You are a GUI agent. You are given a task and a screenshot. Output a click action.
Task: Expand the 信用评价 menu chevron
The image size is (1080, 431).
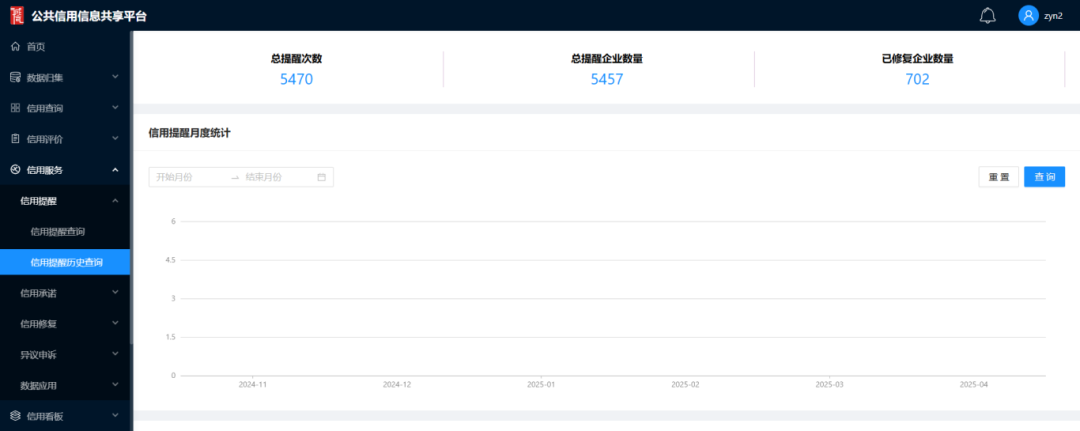click(115, 138)
